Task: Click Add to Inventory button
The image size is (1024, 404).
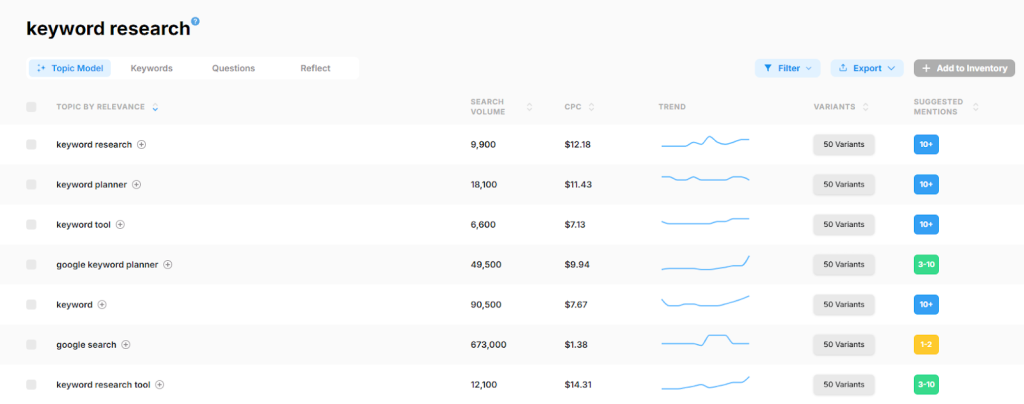Action: coord(964,68)
